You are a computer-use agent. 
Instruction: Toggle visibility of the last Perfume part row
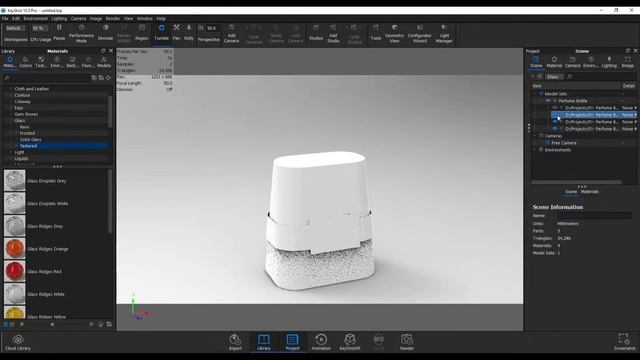point(555,129)
